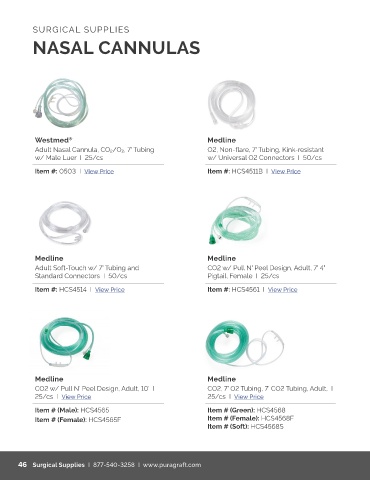
Task: Click the green 10' Pull N' Peel cannula image
Action: (x=67, y=342)
